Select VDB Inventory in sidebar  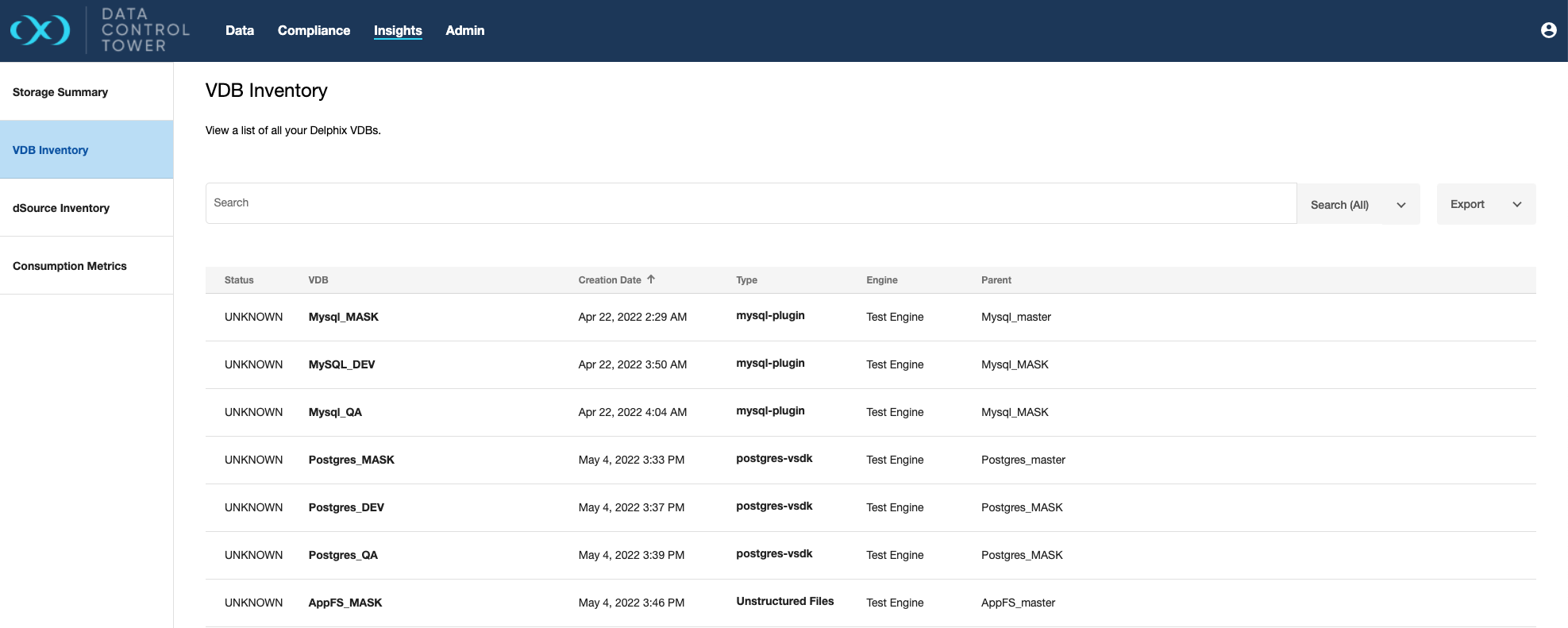[x=51, y=150]
